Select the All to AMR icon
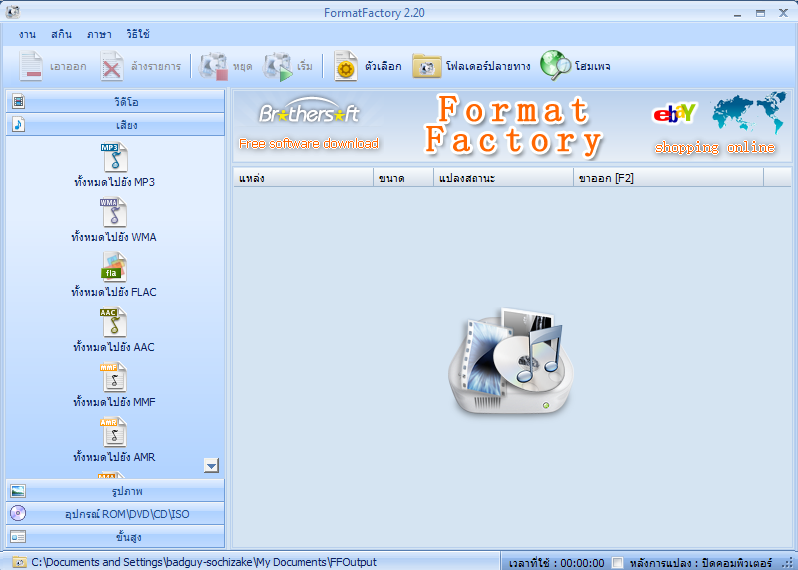 114,432
